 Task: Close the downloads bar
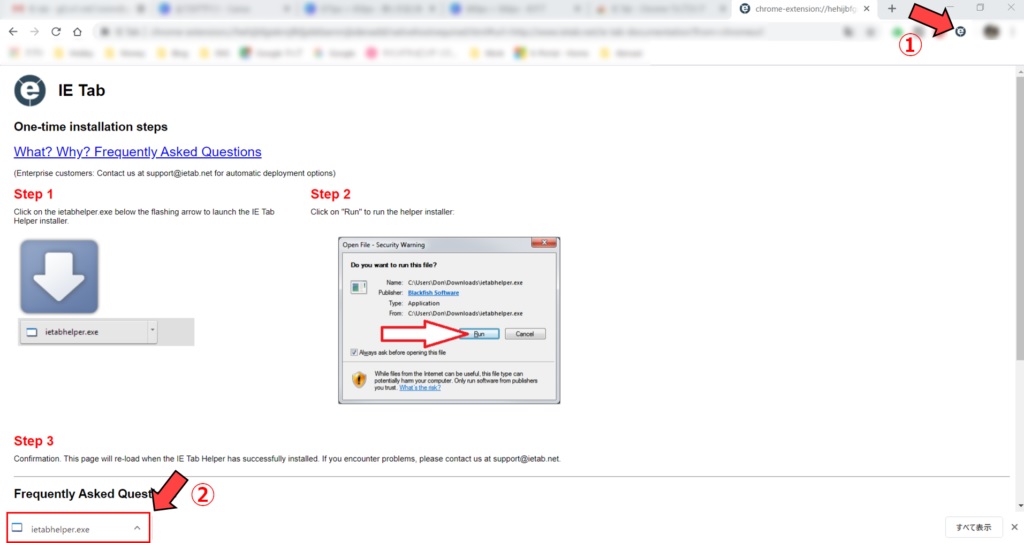point(1014,527)
